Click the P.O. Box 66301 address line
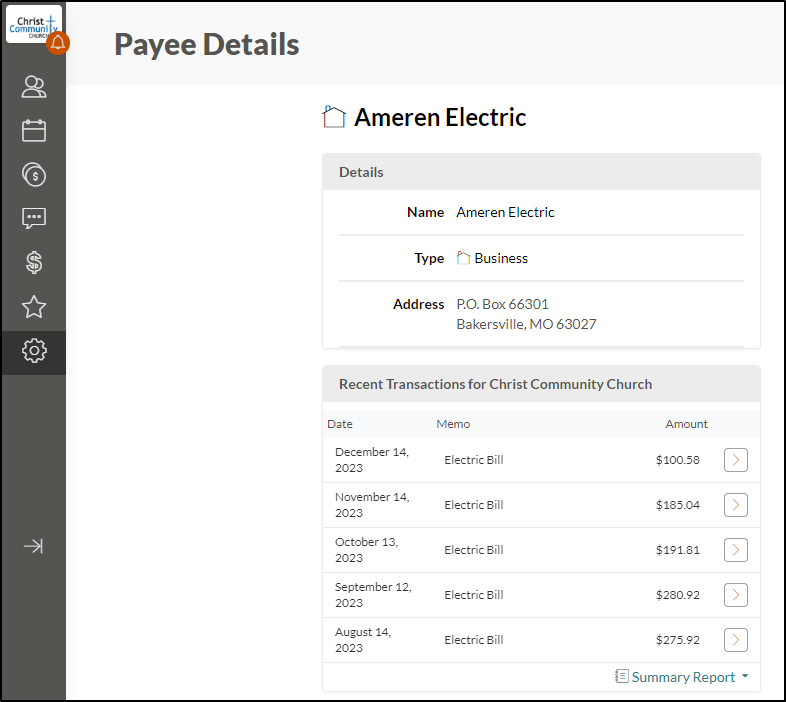 [502, 304]
